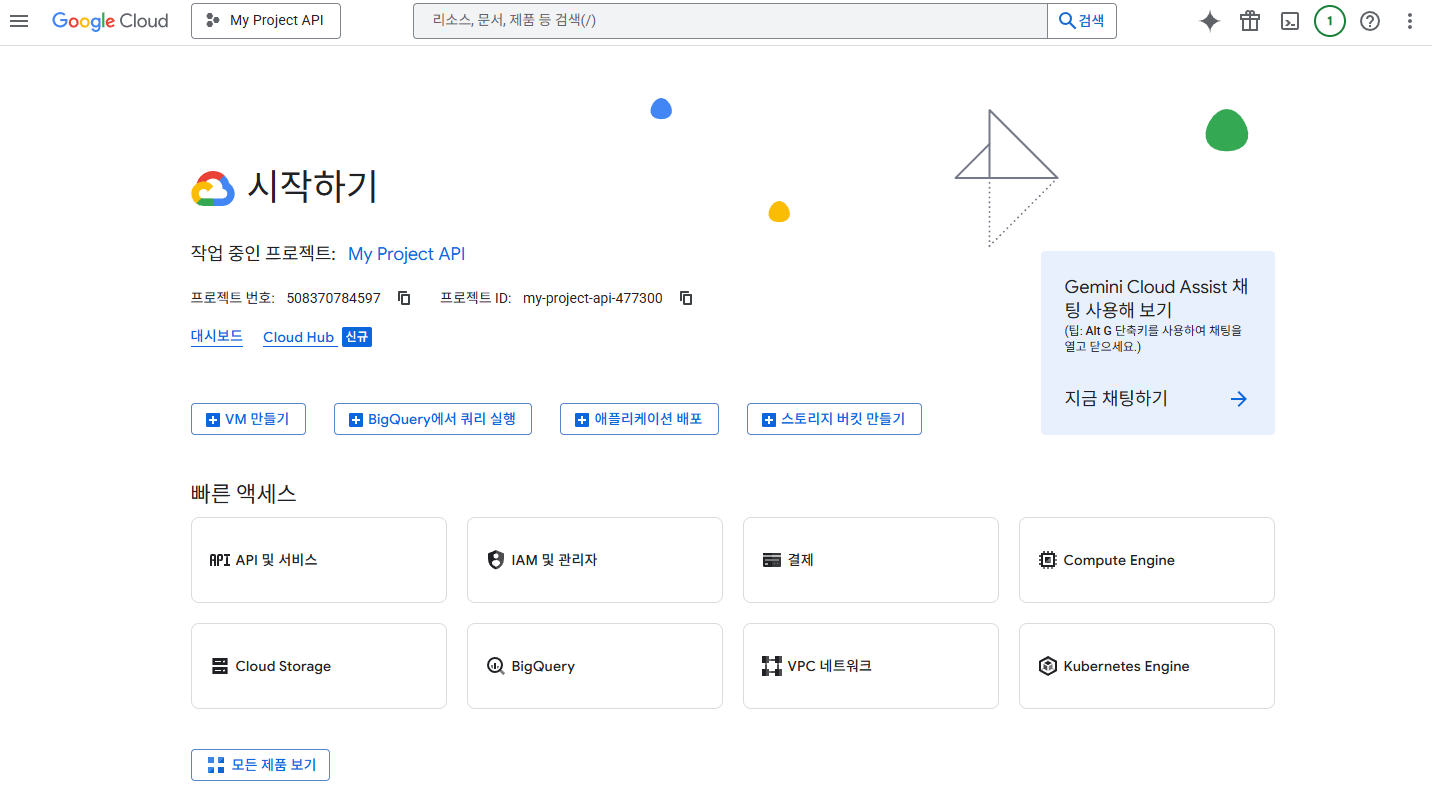Click the 검색 search button

point(1082,21)
